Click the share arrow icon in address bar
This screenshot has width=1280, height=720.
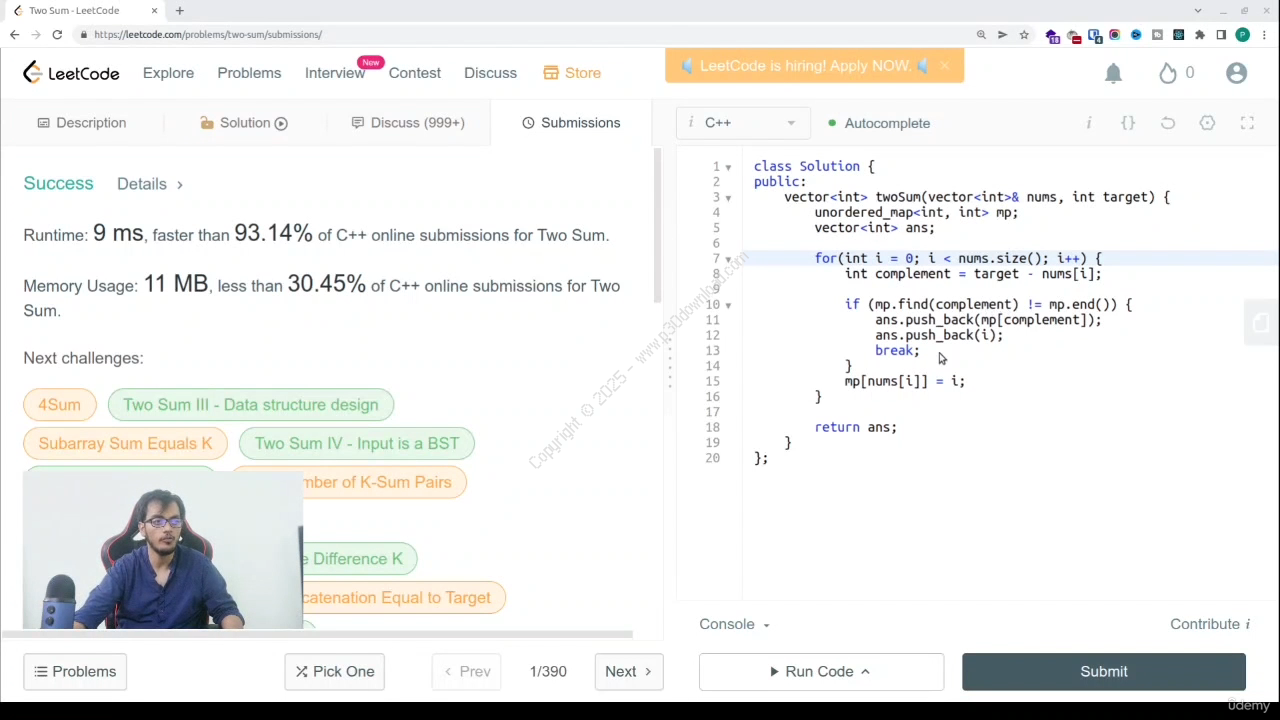pyautogui.click(x=1002, y=35)
